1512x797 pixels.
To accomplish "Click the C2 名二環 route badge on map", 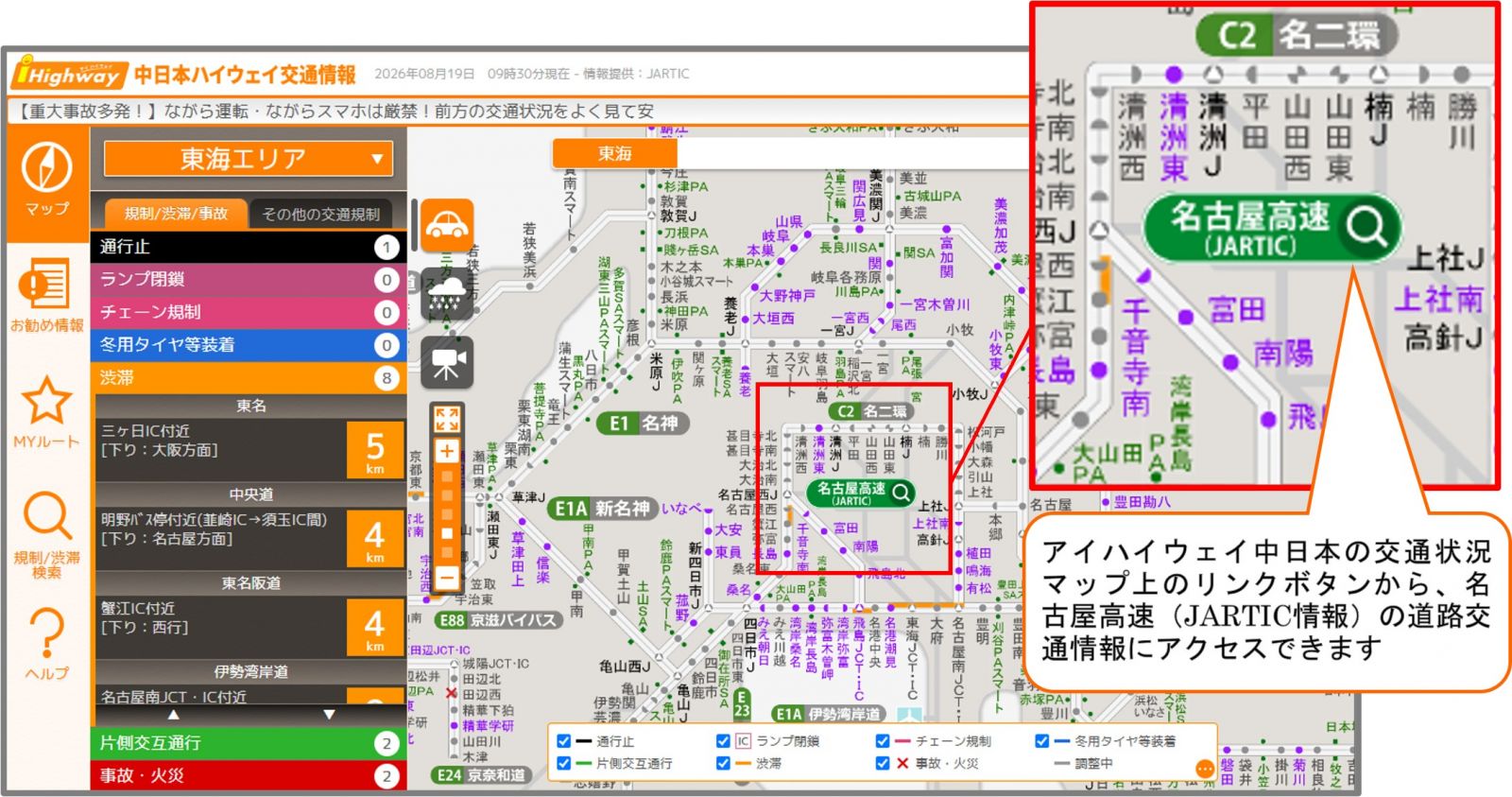I will 872,411.
